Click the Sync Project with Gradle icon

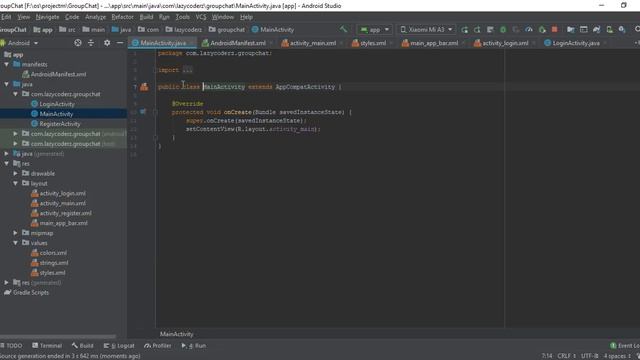pos(597,30)
